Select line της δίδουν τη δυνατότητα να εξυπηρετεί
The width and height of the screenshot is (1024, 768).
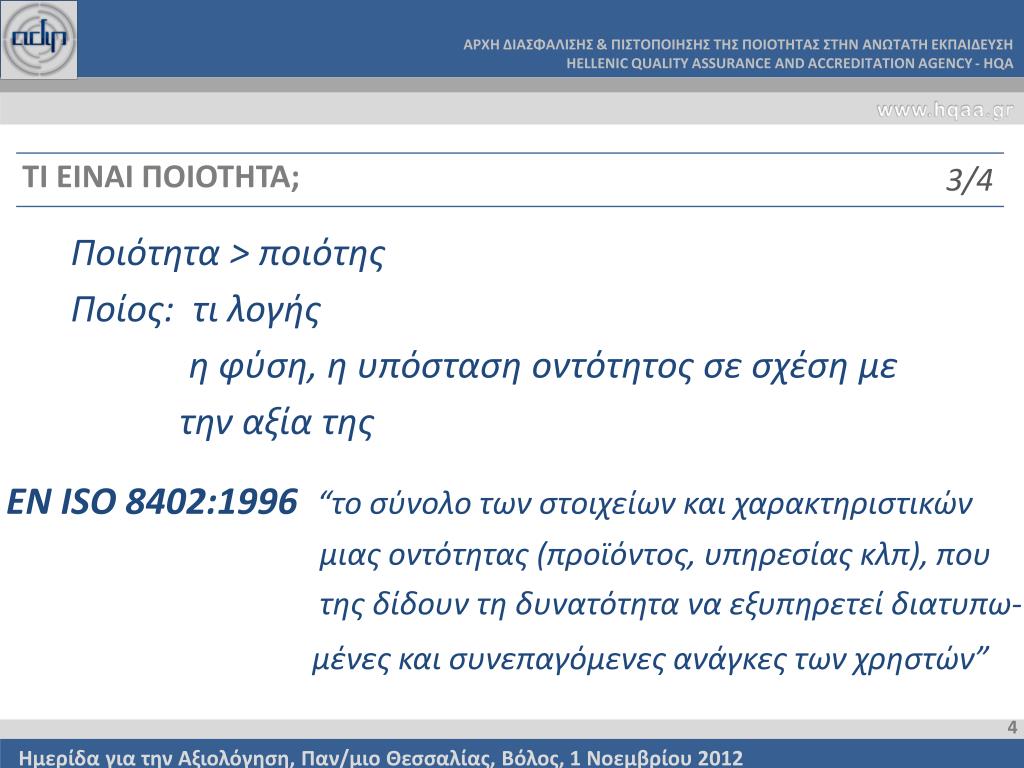tap(670, 604)
